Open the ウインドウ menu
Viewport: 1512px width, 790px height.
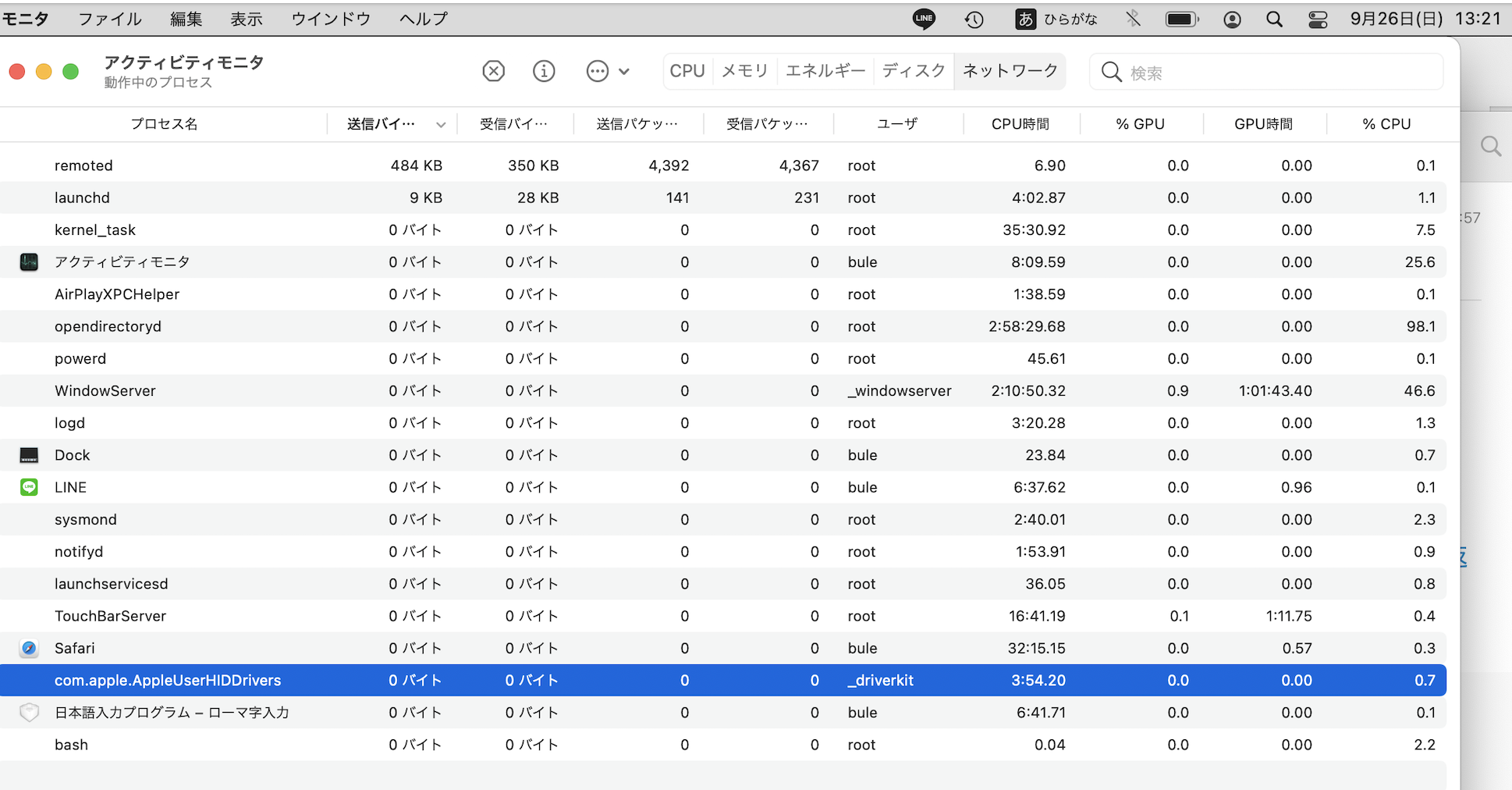[x=331, y=19]
